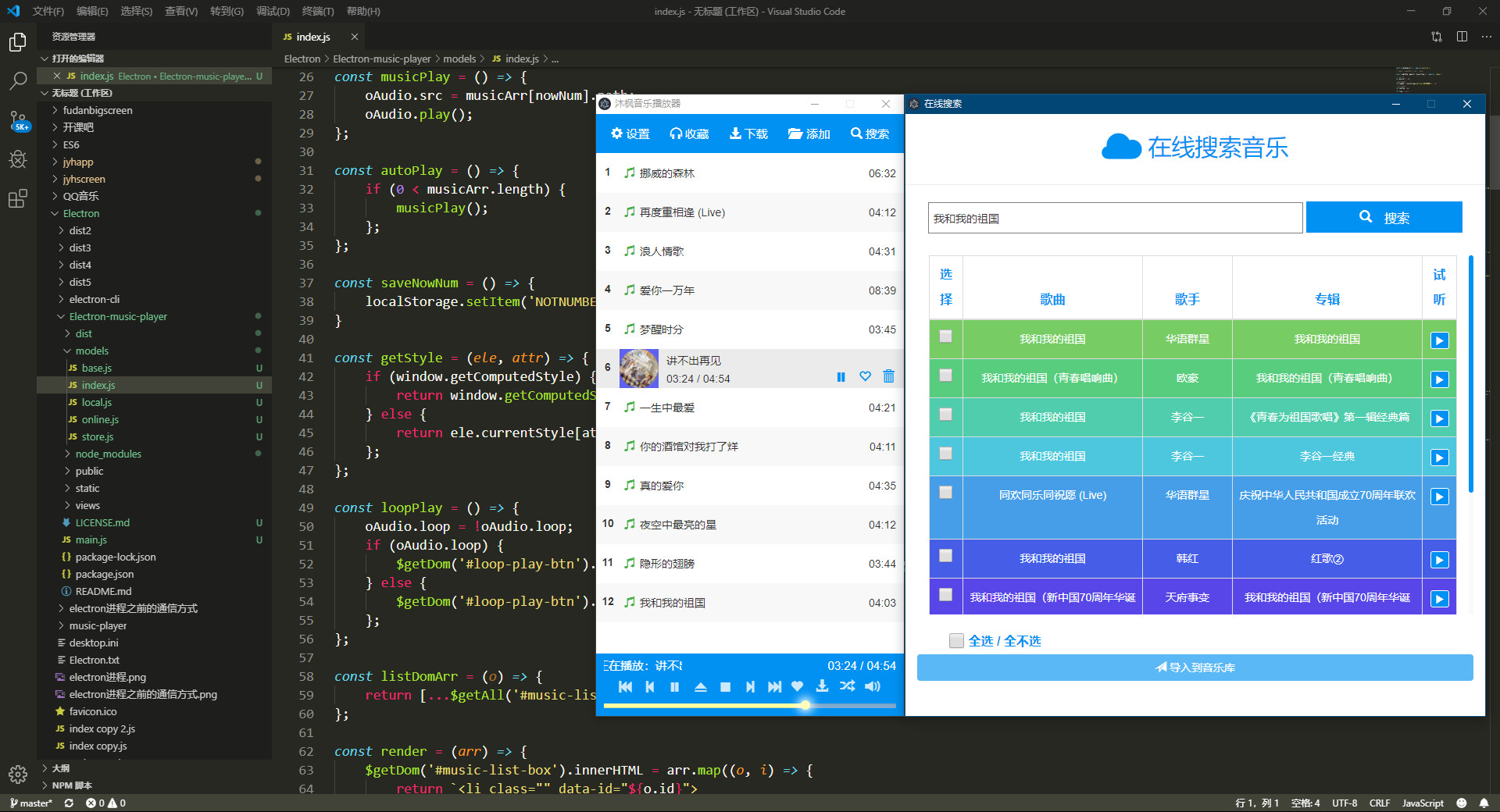
Task: Open the 查看(V) menu
Action: click(181, 11)
